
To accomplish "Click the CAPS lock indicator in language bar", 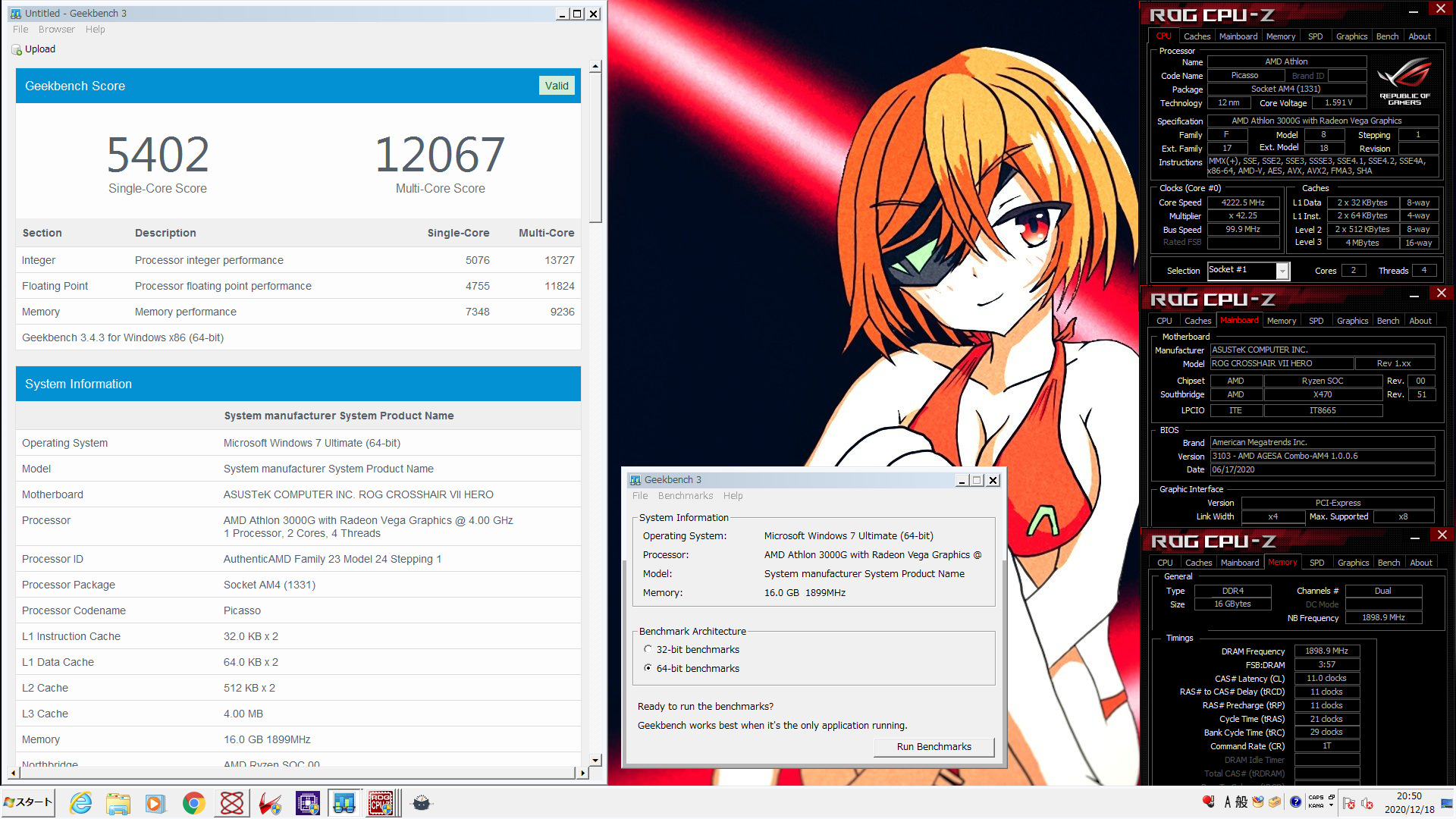I will 1316,797.
